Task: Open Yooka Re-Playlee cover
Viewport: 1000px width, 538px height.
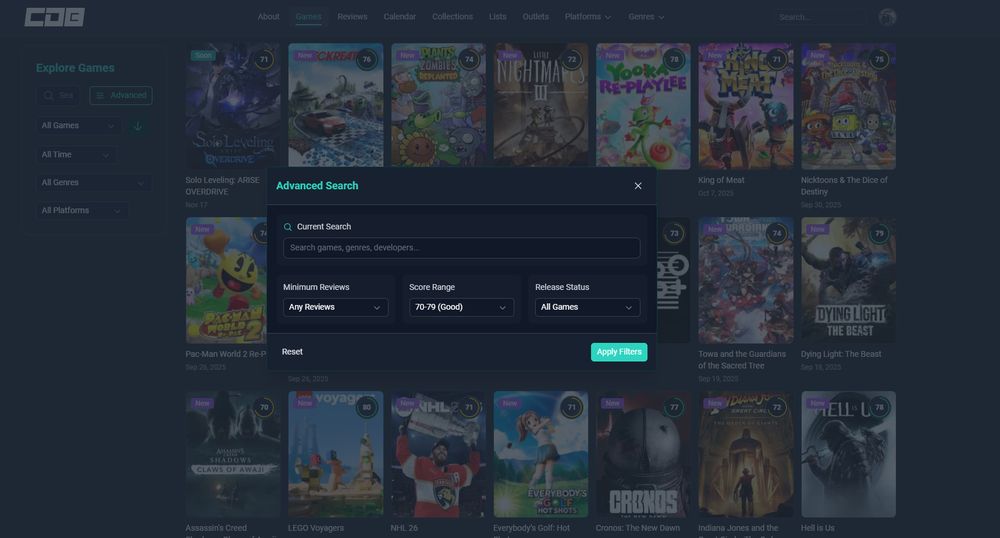Action: 643,105
